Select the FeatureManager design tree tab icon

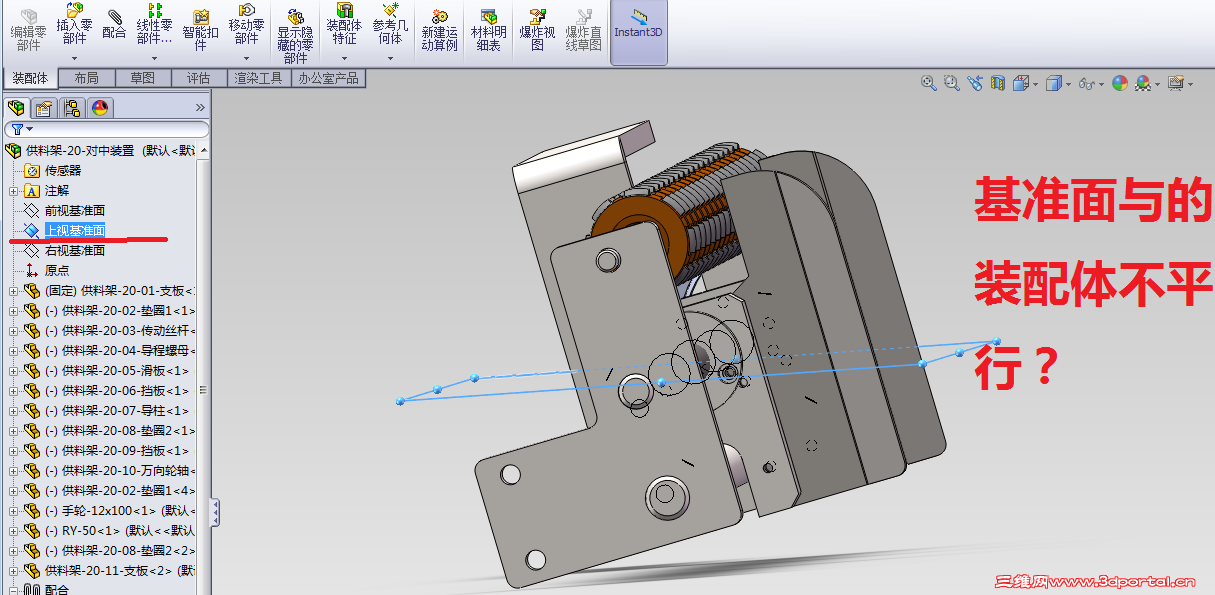click(x=16, y=108)
